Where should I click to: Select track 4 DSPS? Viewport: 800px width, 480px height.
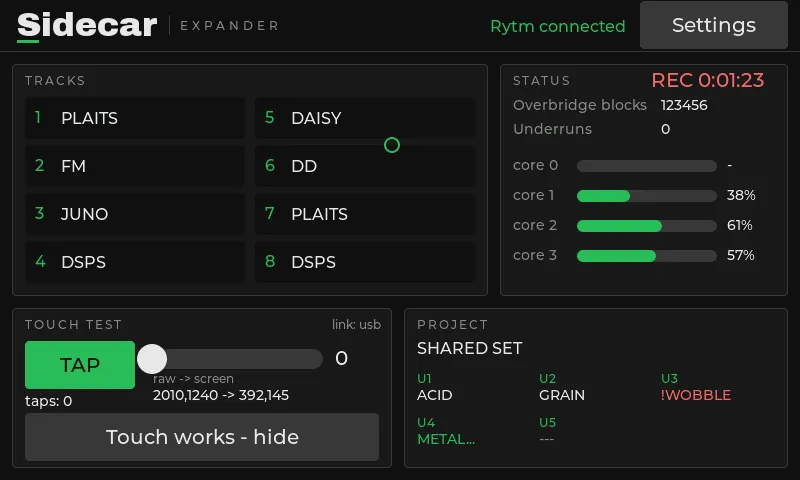click(135, 262)
